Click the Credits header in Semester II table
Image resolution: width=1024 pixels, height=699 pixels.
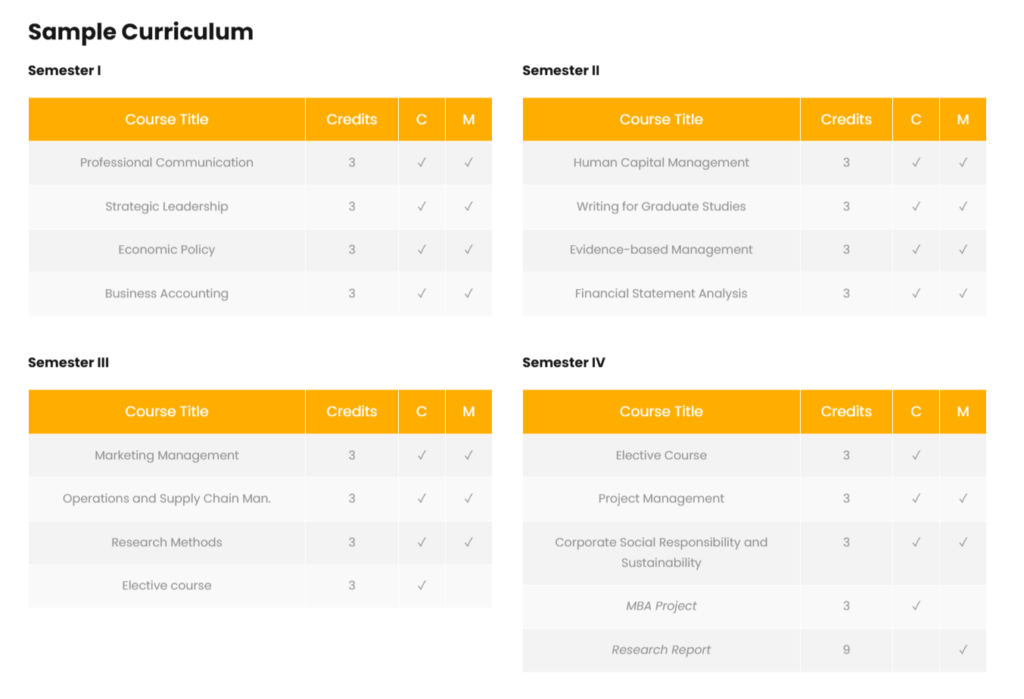846,120
